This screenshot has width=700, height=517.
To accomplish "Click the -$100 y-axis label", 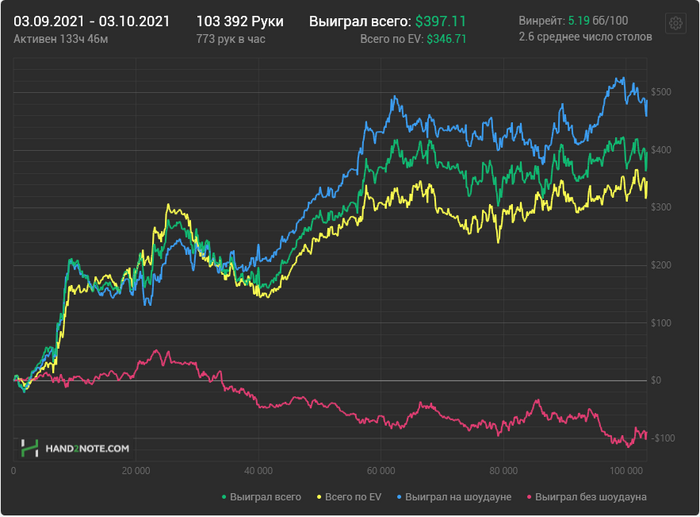I will pos(663,438).
